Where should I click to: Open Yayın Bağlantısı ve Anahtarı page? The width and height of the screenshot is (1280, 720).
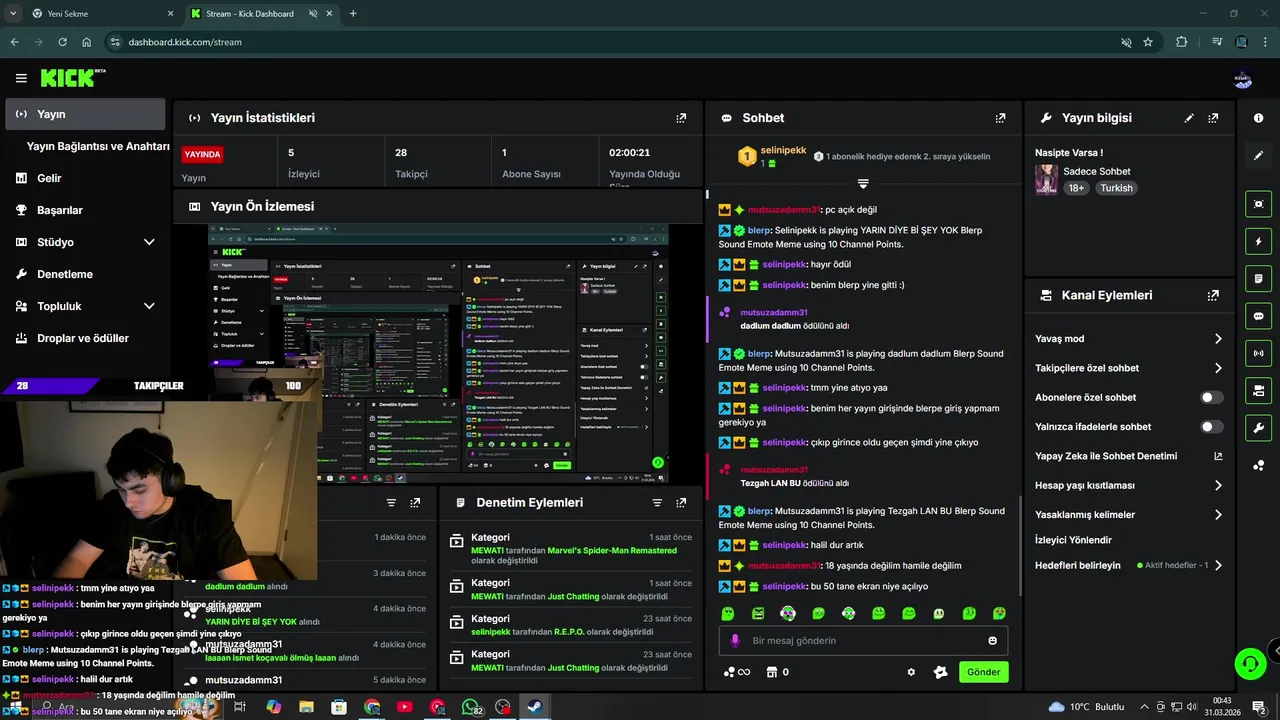pyautogui.click(x=98, y=146)
